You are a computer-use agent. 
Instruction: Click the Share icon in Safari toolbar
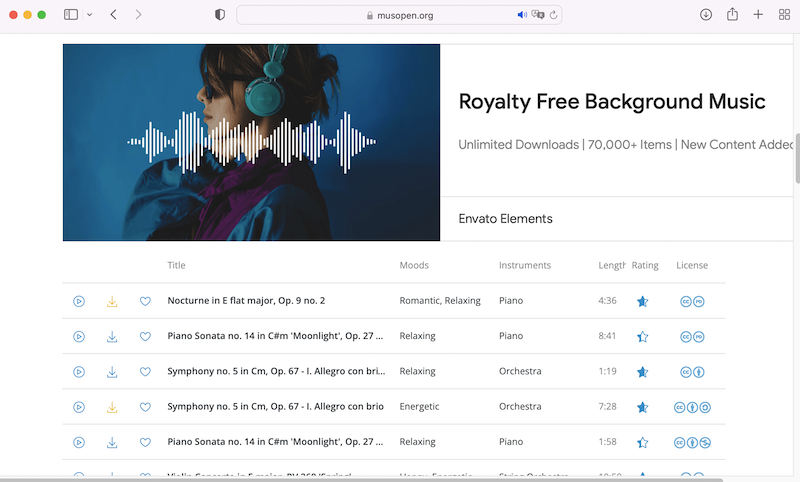pyautogui.click(x=732, y=15)
